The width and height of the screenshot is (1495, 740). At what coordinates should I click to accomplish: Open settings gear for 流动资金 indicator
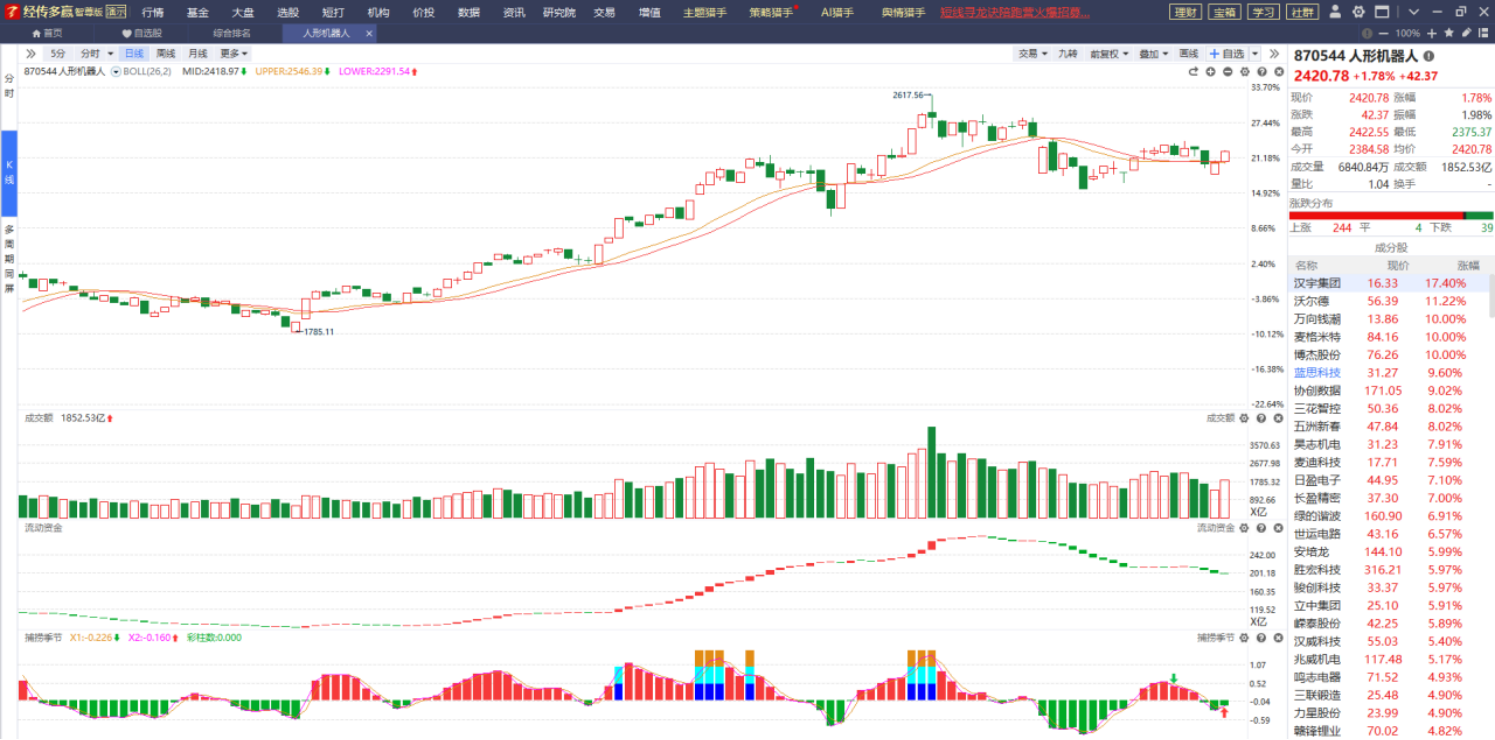[1245, 527]
